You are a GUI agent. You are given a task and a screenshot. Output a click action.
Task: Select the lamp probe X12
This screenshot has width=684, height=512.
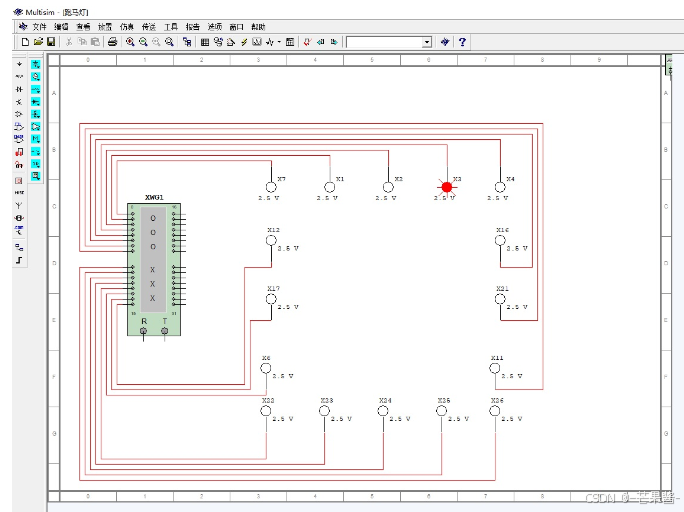(271, 240)
